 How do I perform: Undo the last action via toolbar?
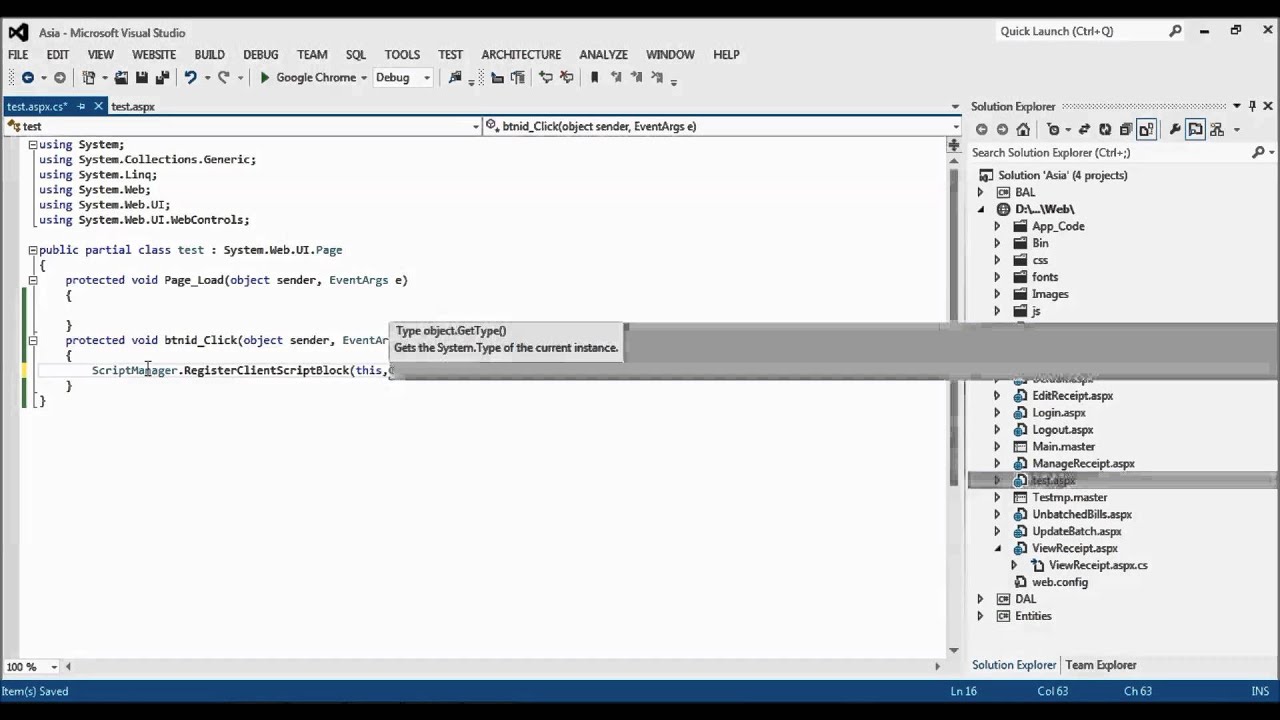tap(190, 78)
